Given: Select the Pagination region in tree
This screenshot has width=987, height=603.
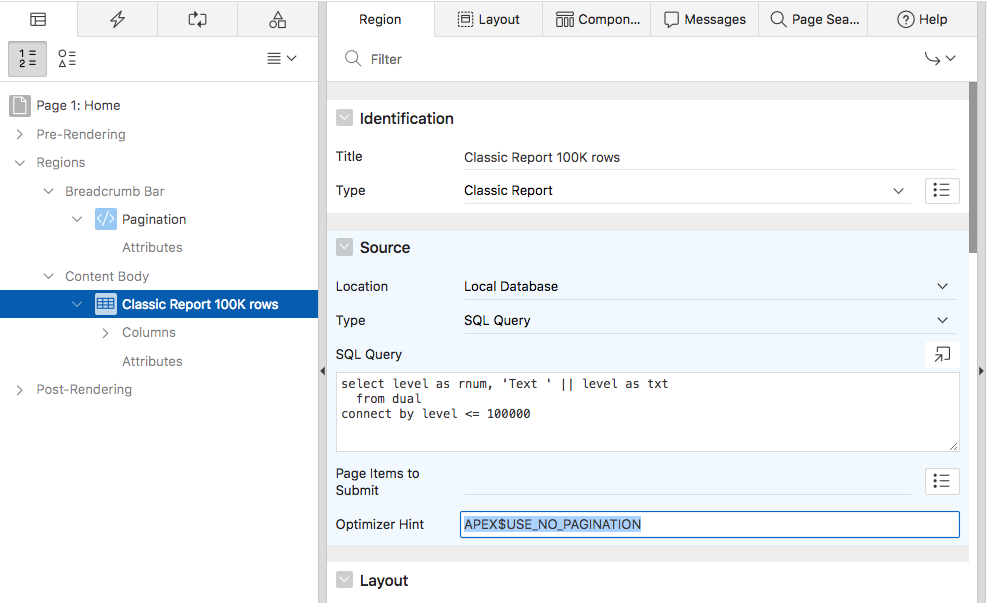Looking at the screenshot, I should pos(154,219).
